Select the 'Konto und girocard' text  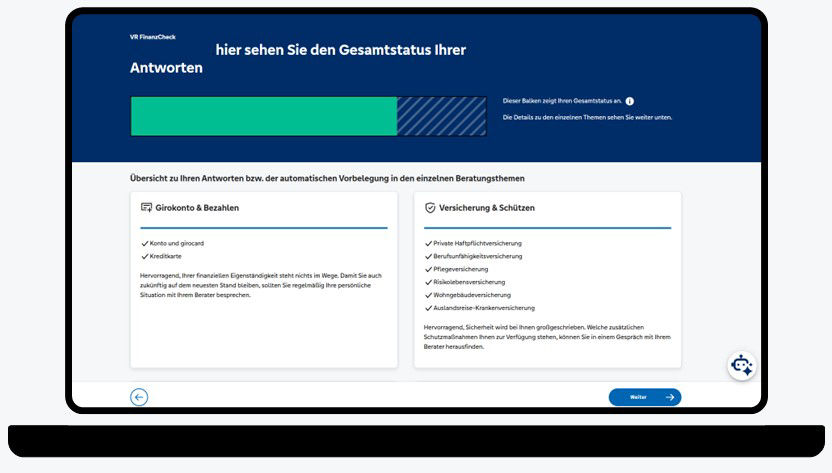177,243
